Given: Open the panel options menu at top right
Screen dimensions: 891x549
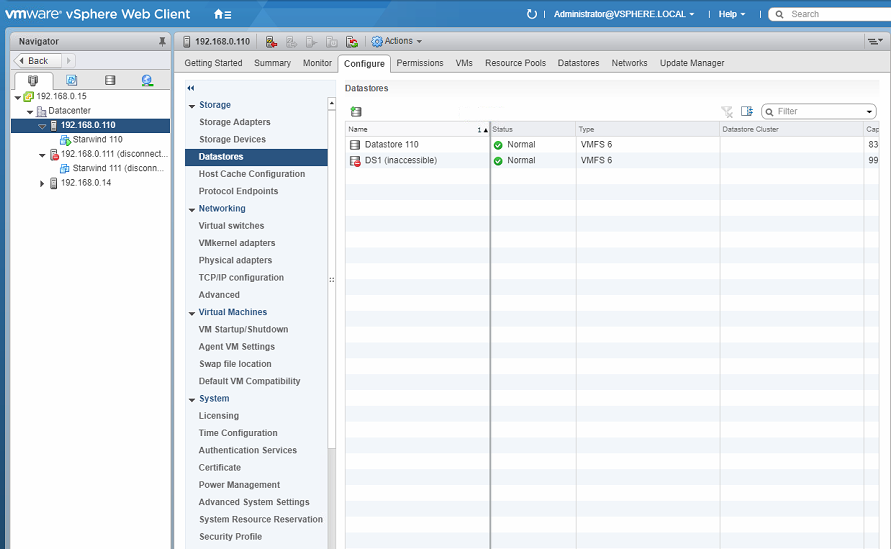Looking at the screenshot, I should click(x=875, y=41).
